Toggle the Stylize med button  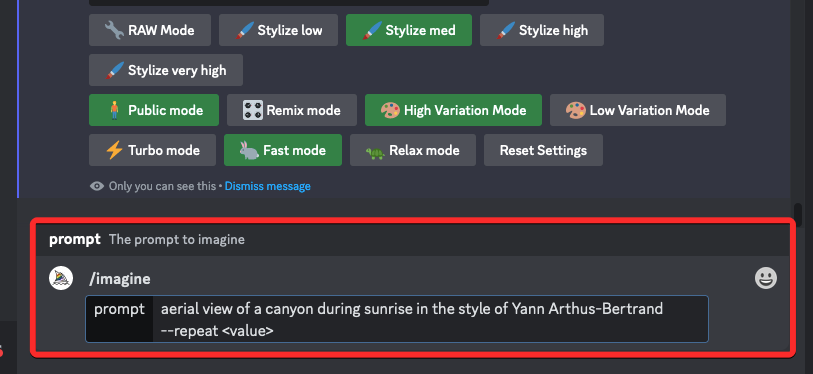pos(409,30)
